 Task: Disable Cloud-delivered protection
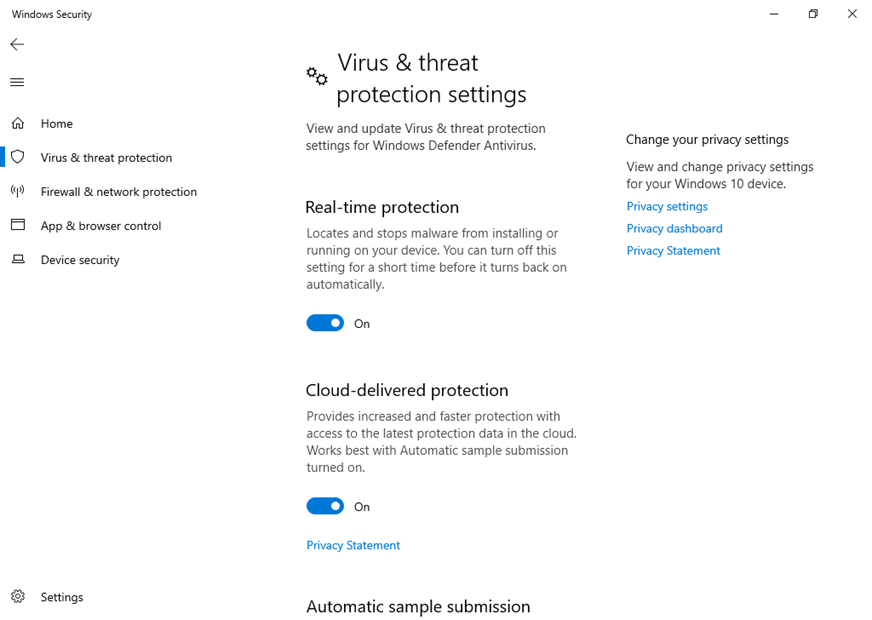coord(324,506)
